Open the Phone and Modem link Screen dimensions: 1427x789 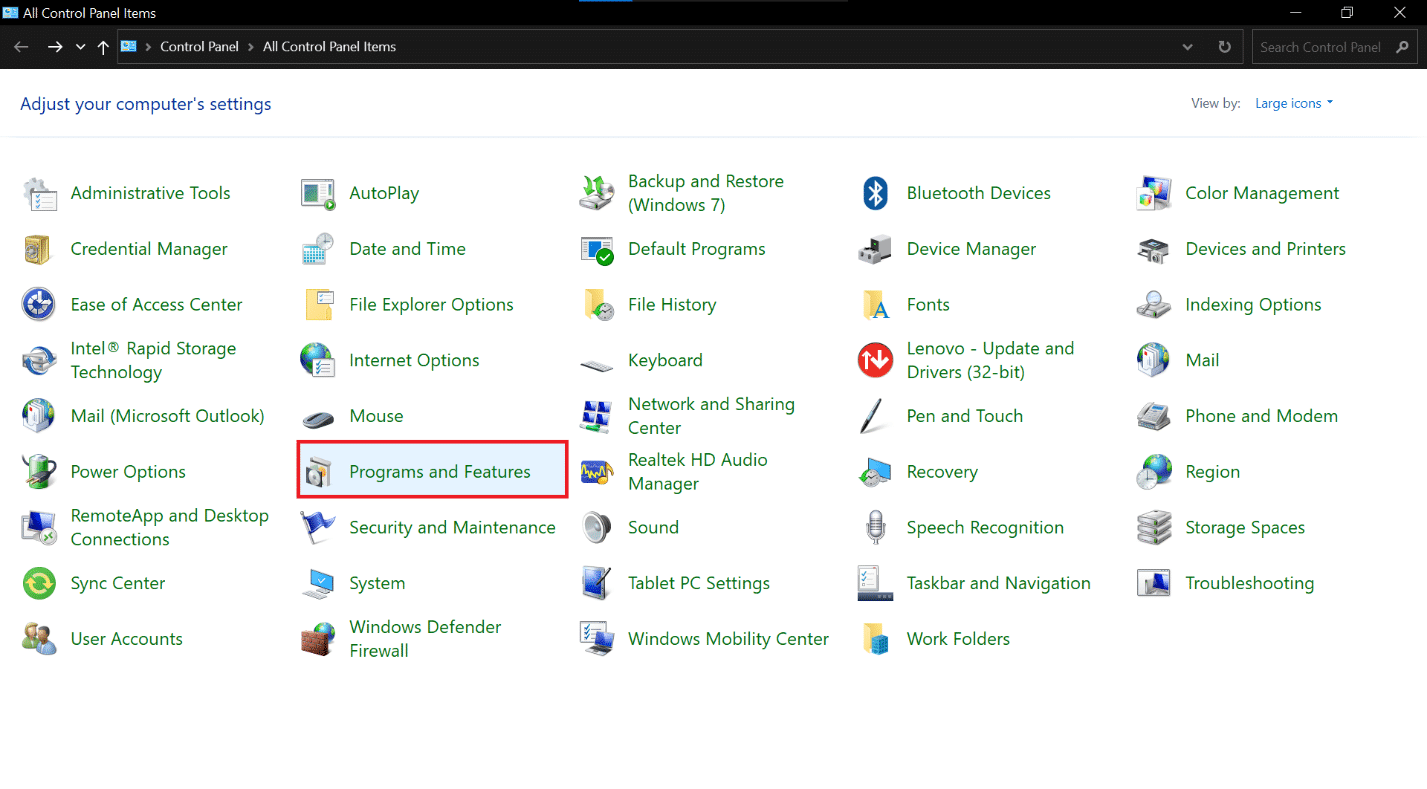click(1261, 417)
